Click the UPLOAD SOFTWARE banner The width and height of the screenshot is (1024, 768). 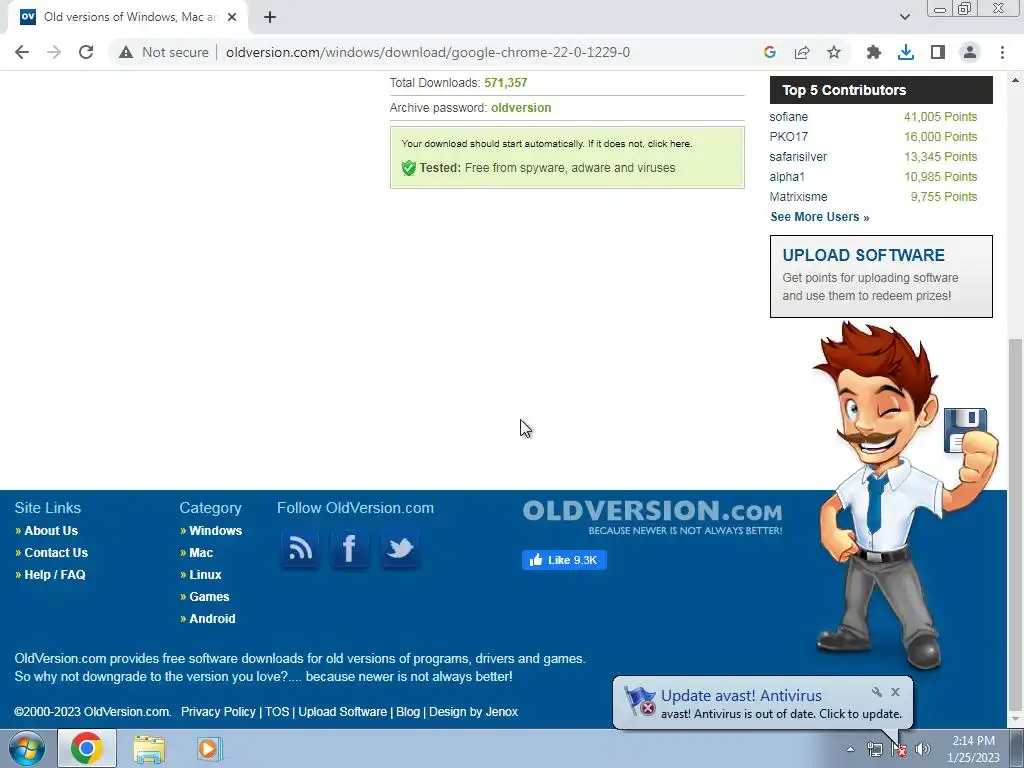coord(881,276)
